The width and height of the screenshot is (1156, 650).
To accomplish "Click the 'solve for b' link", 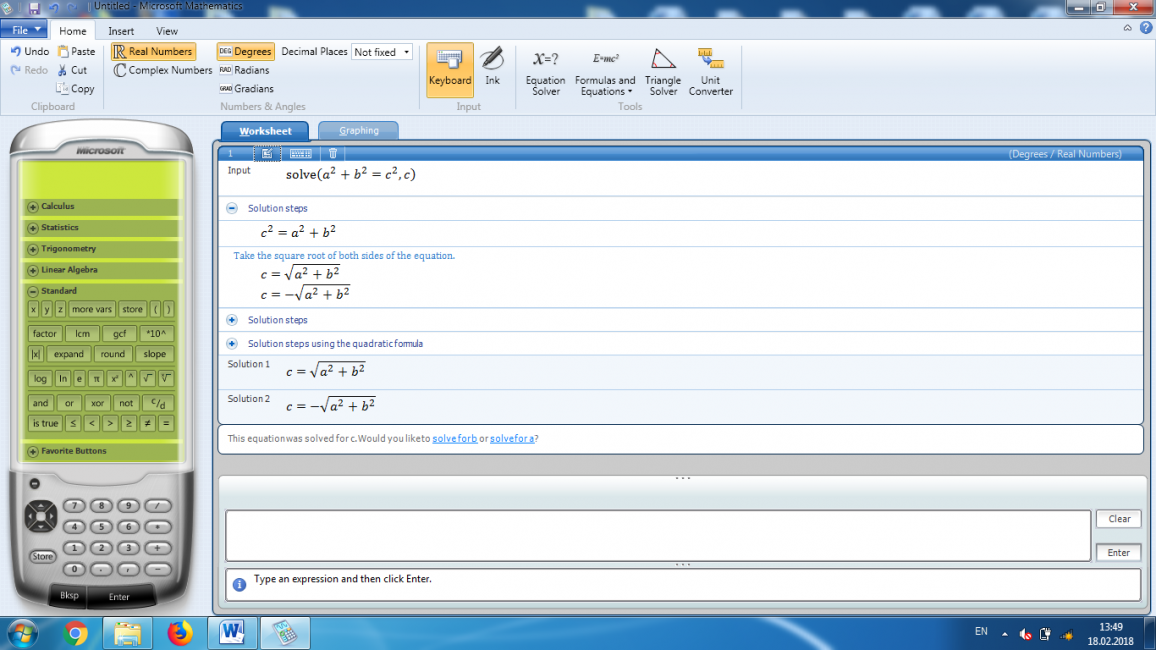I will pyautogui.click(x=454, y=439).
